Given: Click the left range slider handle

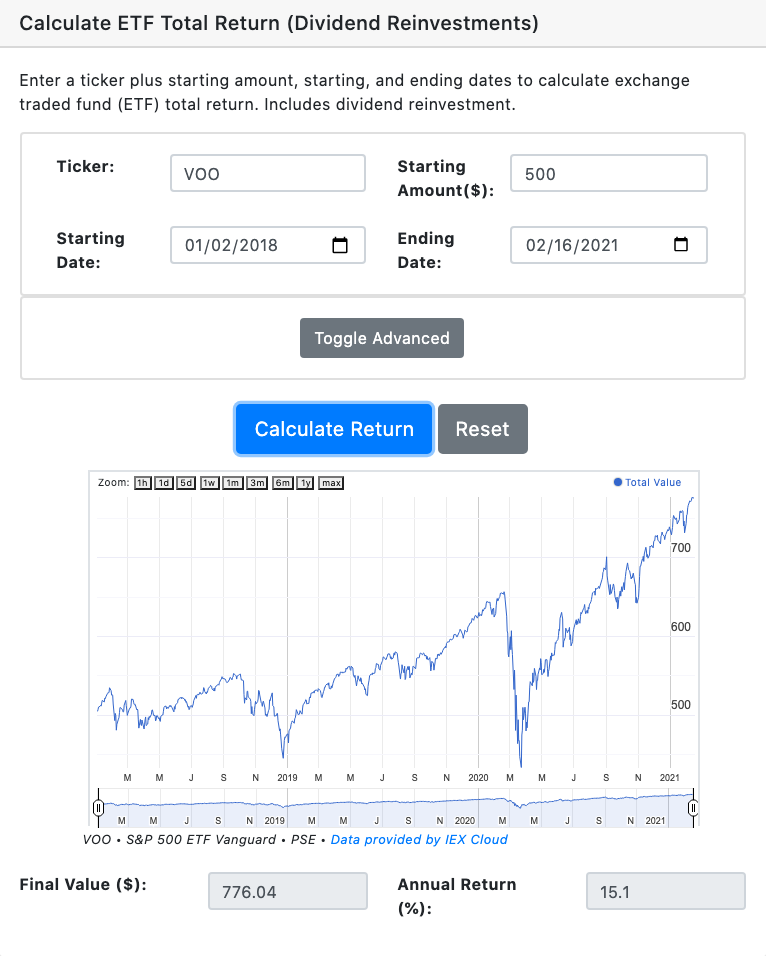Looking at the screenshot, I should (98, 808).
